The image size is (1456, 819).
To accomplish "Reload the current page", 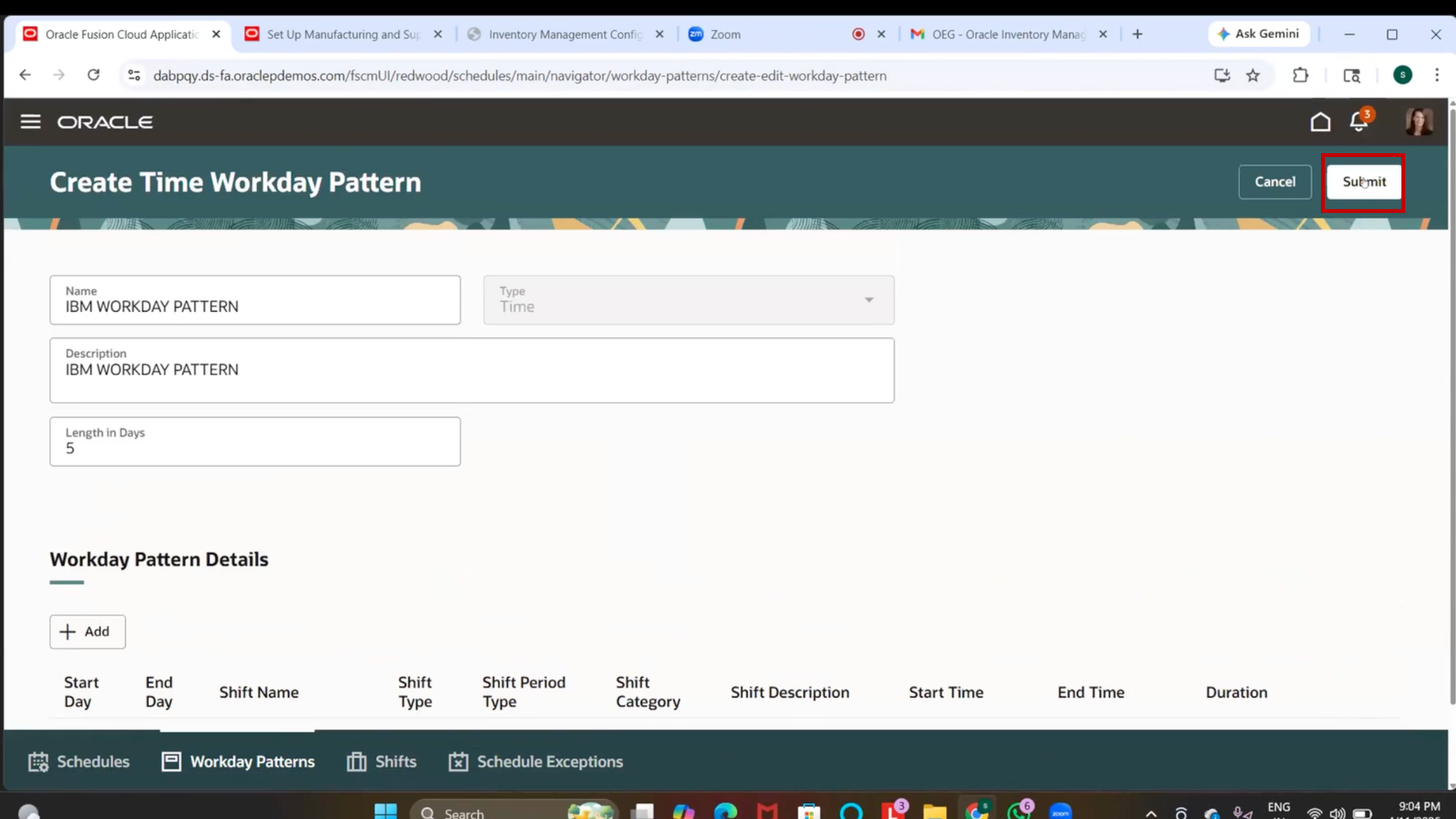I will point(93,75).
